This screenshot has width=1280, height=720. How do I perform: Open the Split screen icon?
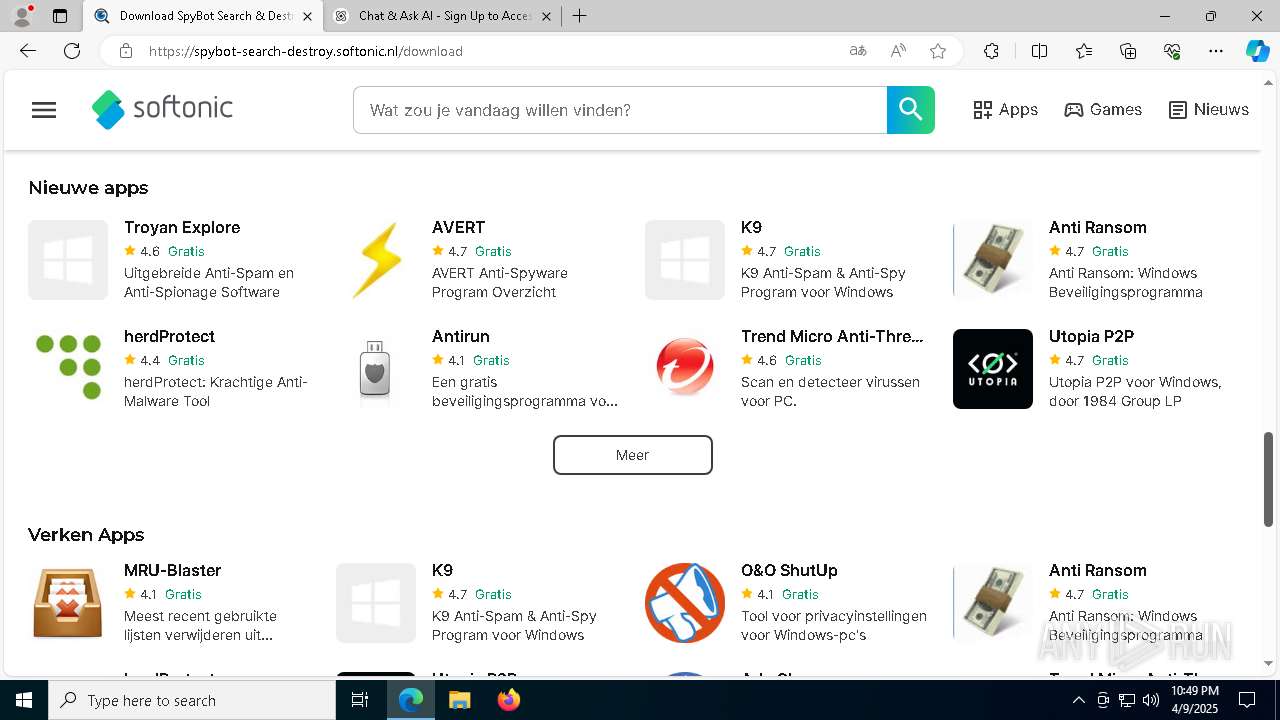point(1039,51)
